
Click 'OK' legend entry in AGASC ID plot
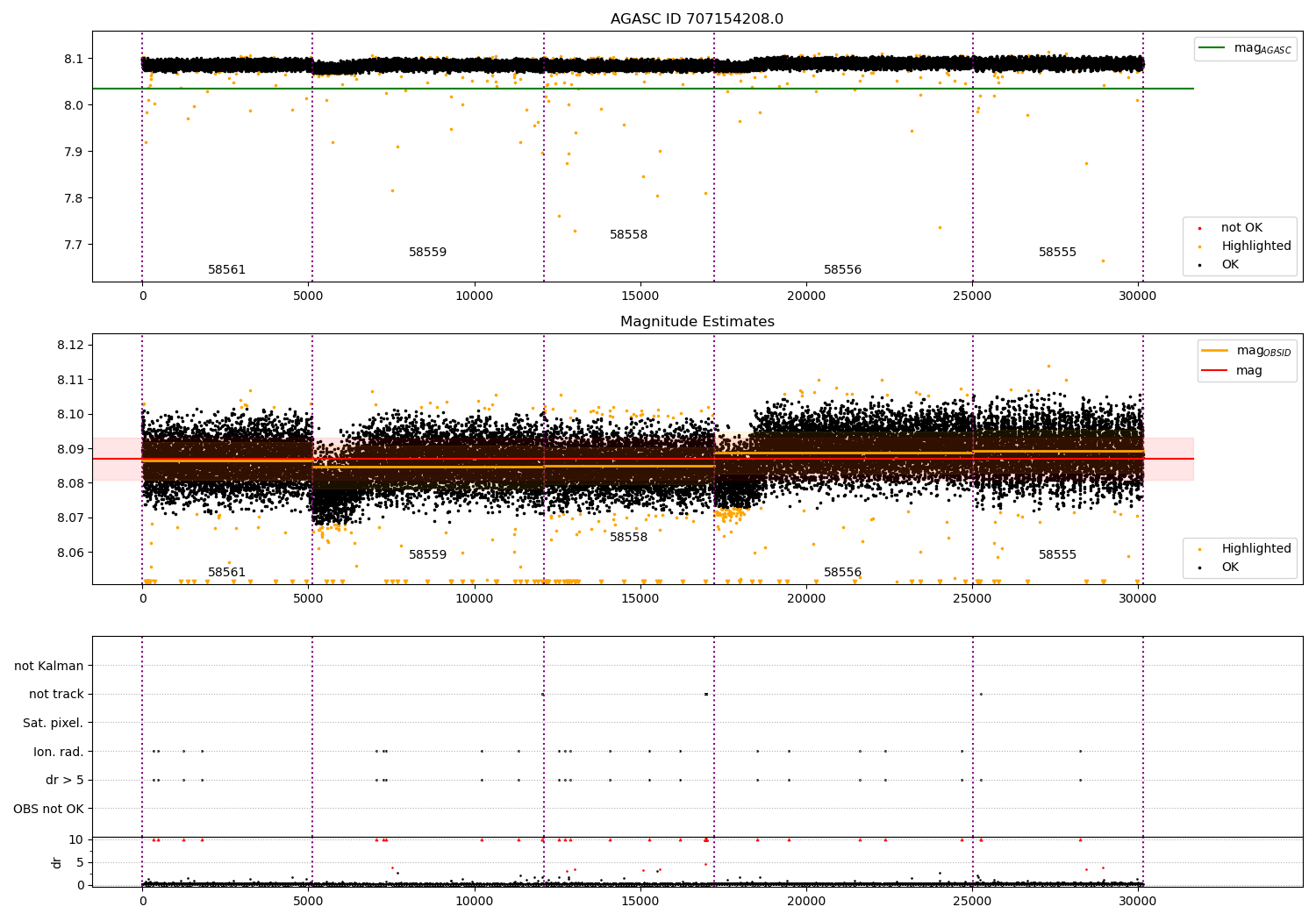tap(1230, 265)
